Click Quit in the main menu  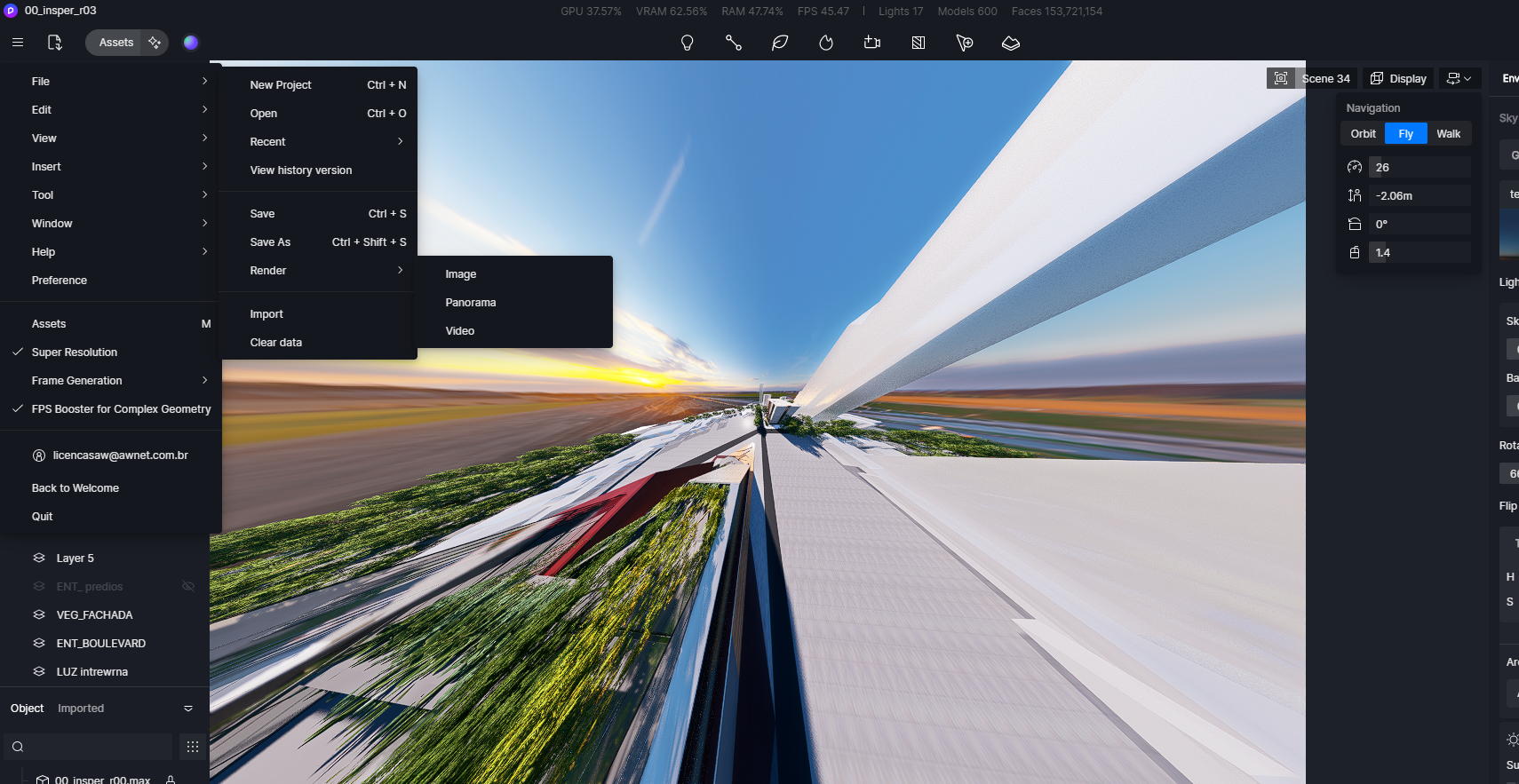110,517
